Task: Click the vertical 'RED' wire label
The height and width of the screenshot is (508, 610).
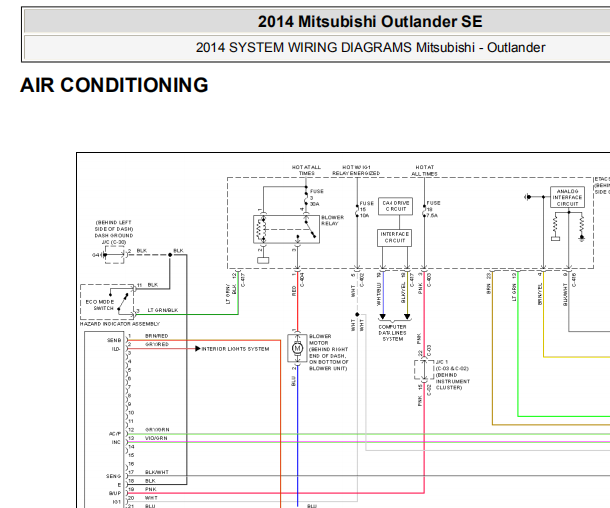Action: pos(294,291)
